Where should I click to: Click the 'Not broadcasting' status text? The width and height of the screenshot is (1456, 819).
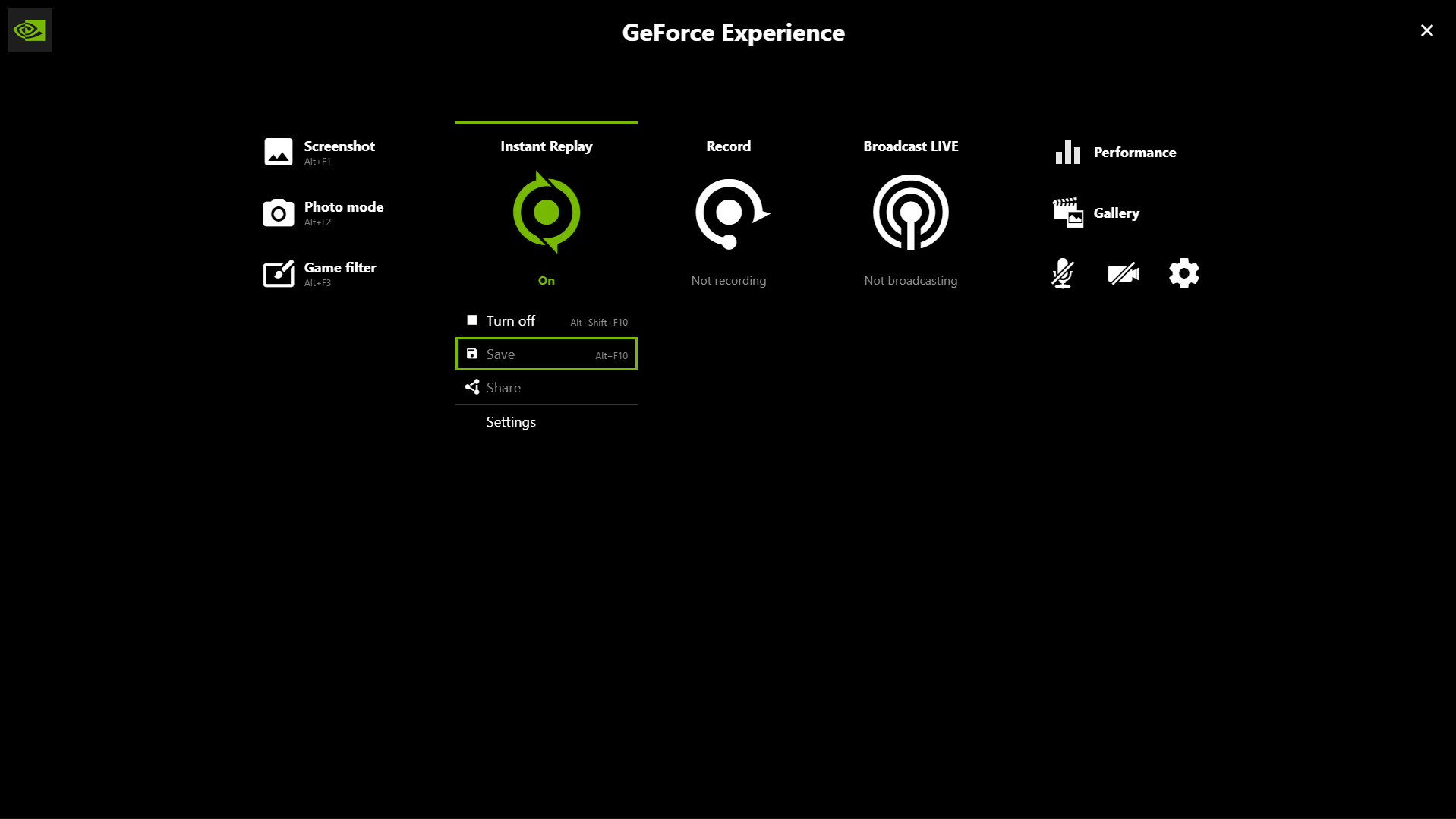coord(911,281)
